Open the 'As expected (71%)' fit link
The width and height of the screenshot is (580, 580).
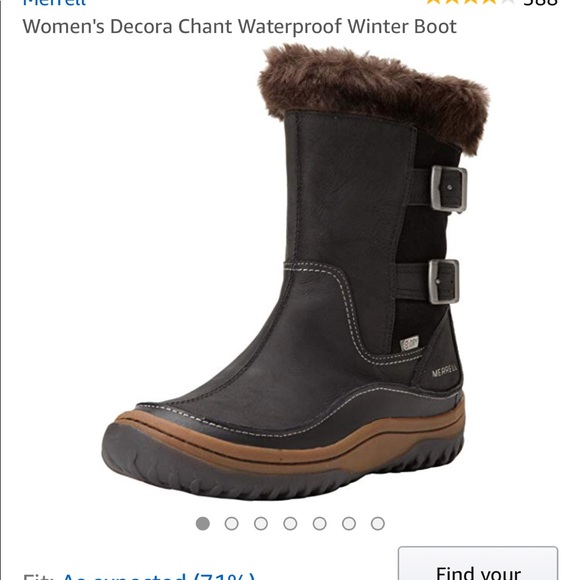click(x=159, y=576)
